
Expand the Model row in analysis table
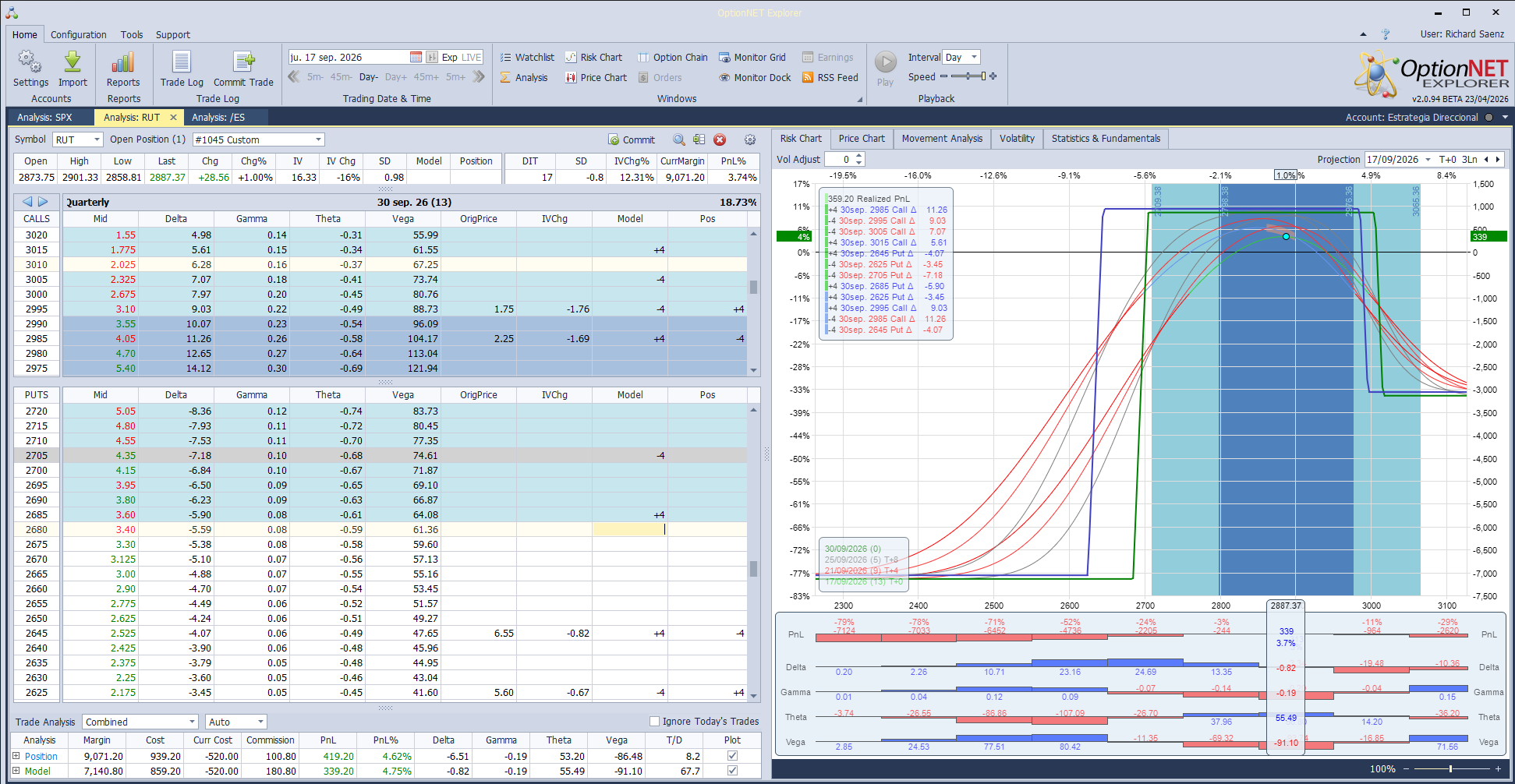pyautogui.click(x=16, y=771)
